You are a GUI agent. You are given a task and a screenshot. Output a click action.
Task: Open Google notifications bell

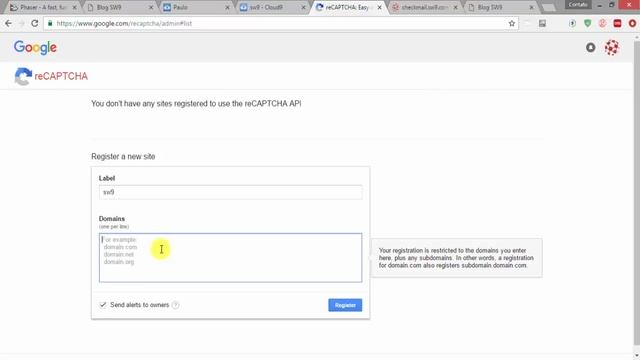point(590,48)
